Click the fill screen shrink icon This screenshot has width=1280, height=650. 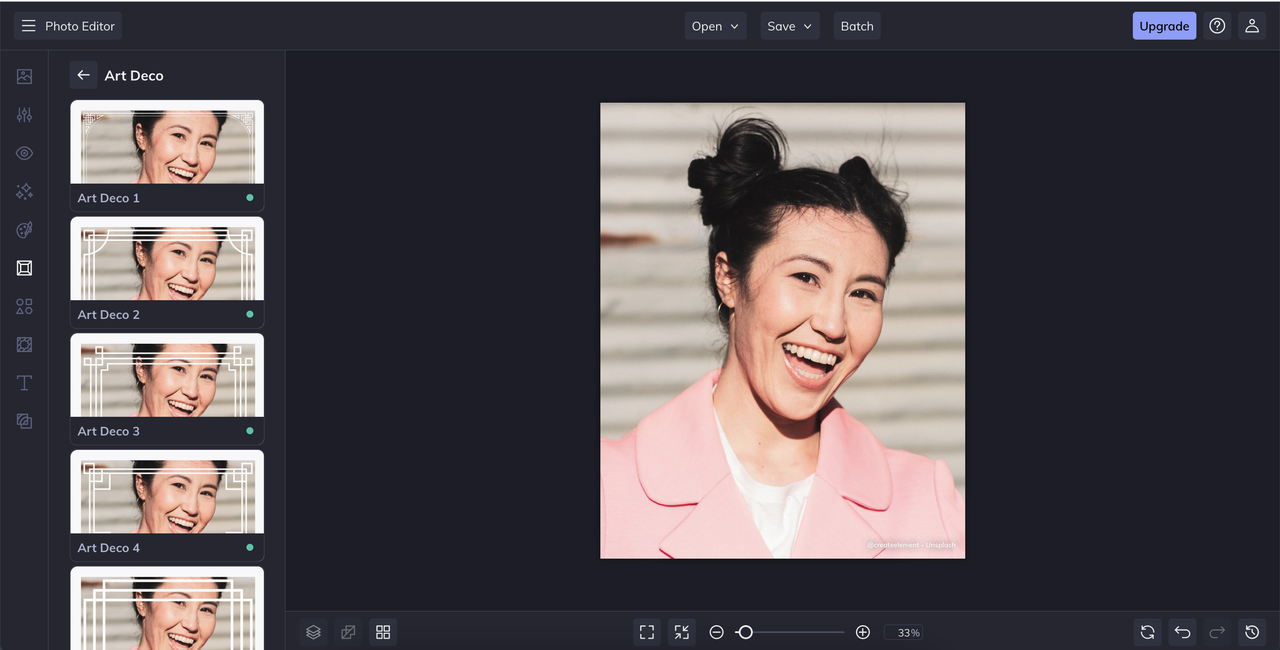click(x=681, y=632)
